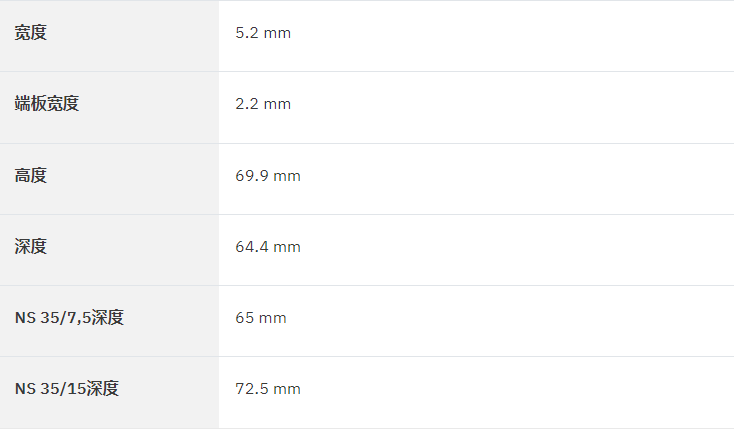Click the 高度 row label

31,176
